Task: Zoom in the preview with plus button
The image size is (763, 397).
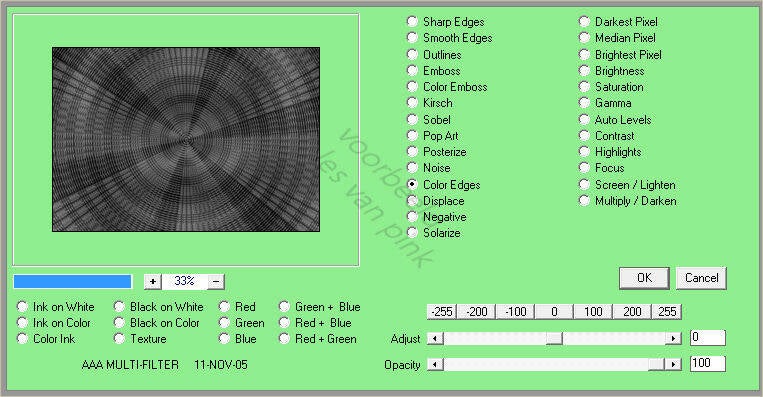Action: click(x=152, y=281)
